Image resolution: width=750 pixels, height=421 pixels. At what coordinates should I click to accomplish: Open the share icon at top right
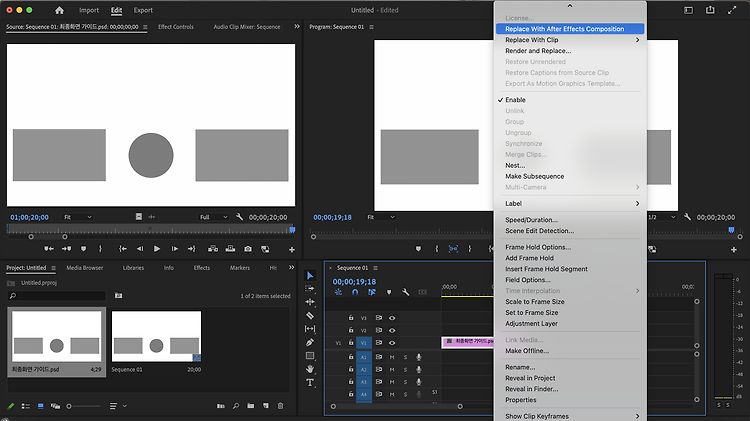(710, 10)
